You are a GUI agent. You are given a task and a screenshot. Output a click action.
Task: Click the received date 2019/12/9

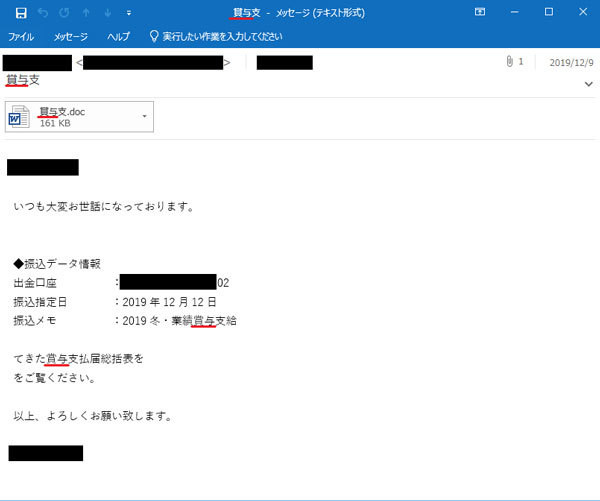coord(571,62)
